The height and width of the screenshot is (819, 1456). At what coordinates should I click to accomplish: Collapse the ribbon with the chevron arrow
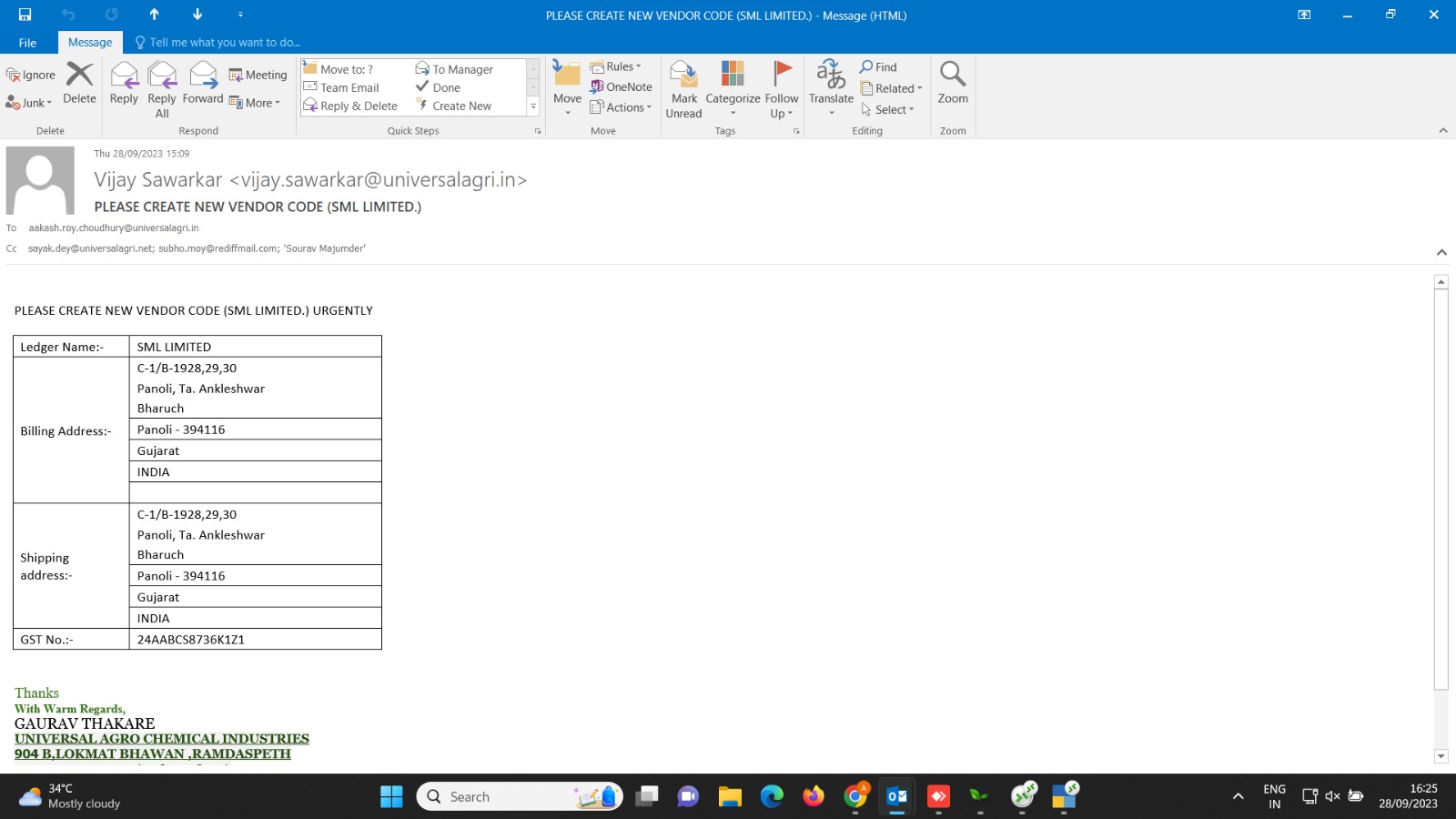click(x=1442, y=131)
